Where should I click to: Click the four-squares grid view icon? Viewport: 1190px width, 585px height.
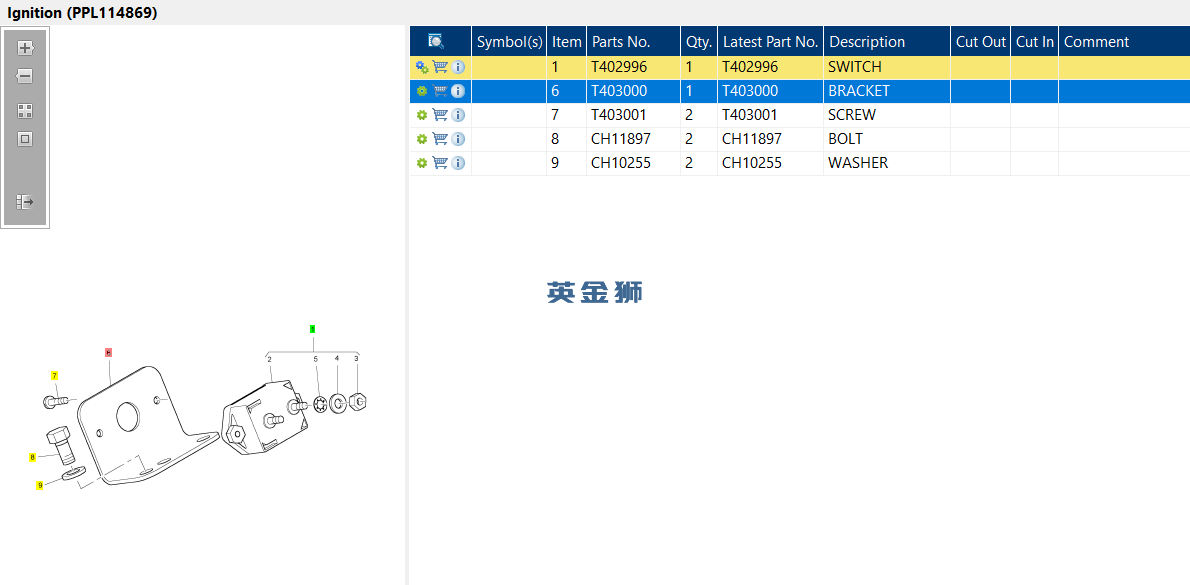(25, 111)
